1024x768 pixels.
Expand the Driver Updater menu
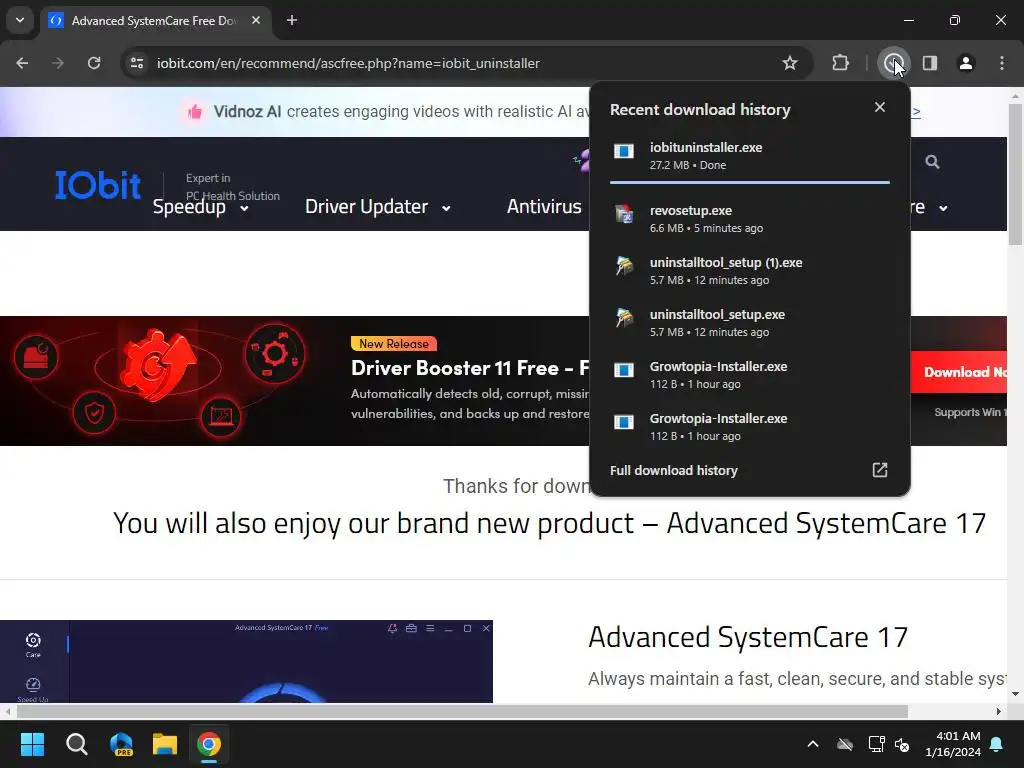coord(377,207)
